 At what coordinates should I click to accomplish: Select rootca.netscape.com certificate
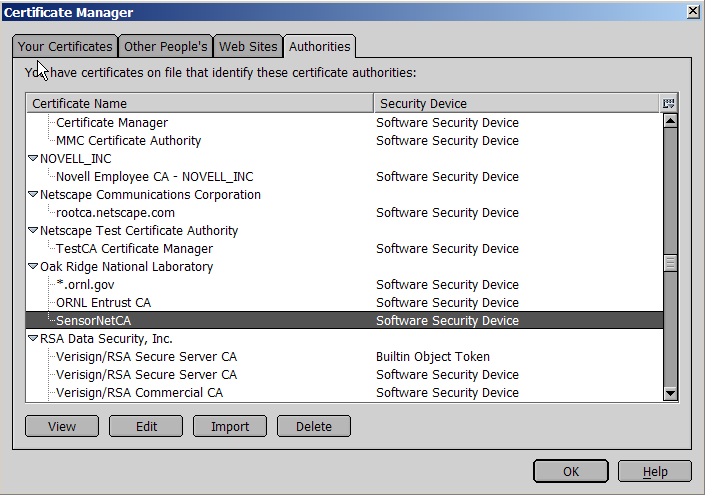(x=344, y=212)
